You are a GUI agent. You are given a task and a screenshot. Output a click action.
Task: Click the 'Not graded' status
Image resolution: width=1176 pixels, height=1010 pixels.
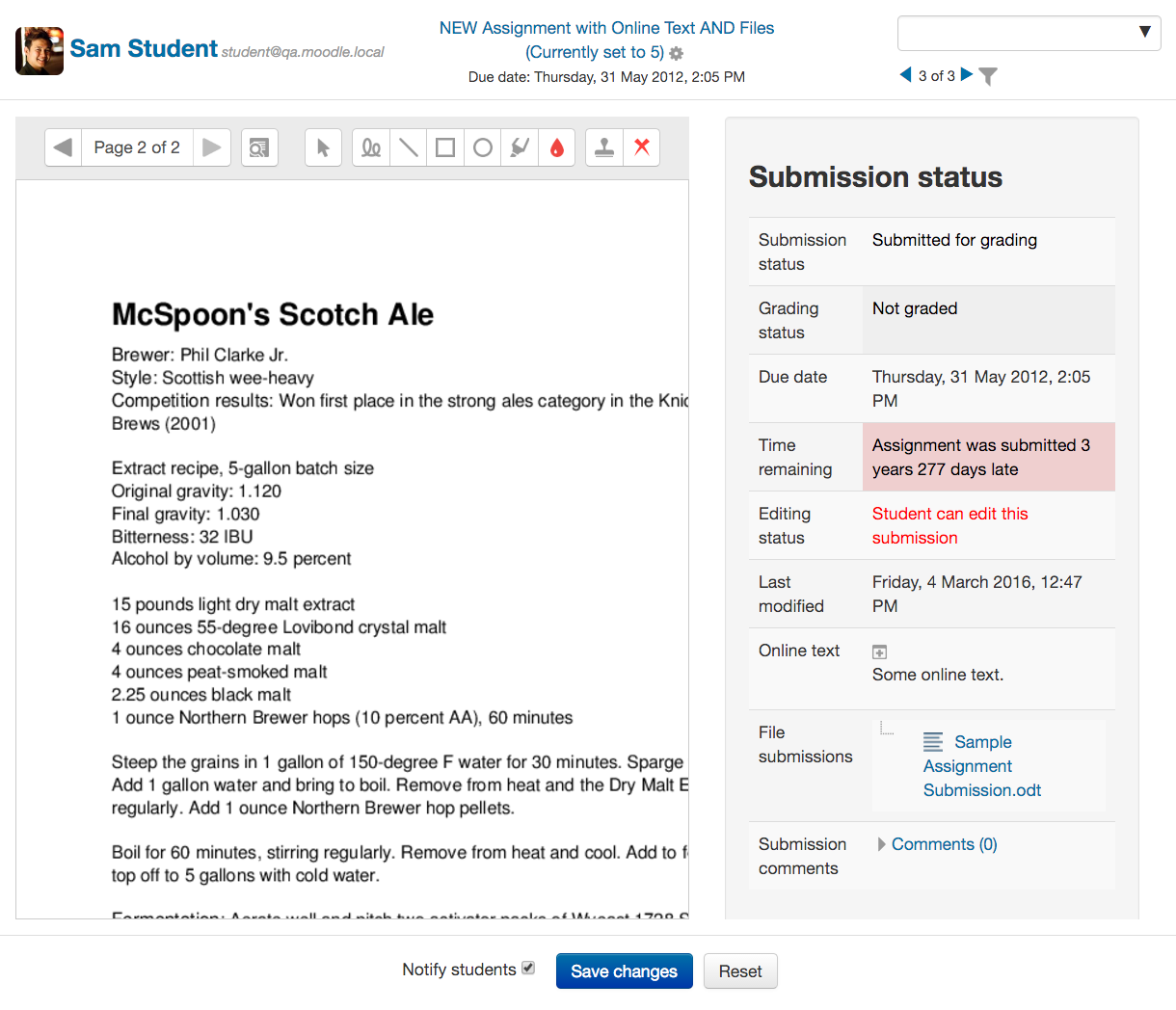(x=915, y=308)
